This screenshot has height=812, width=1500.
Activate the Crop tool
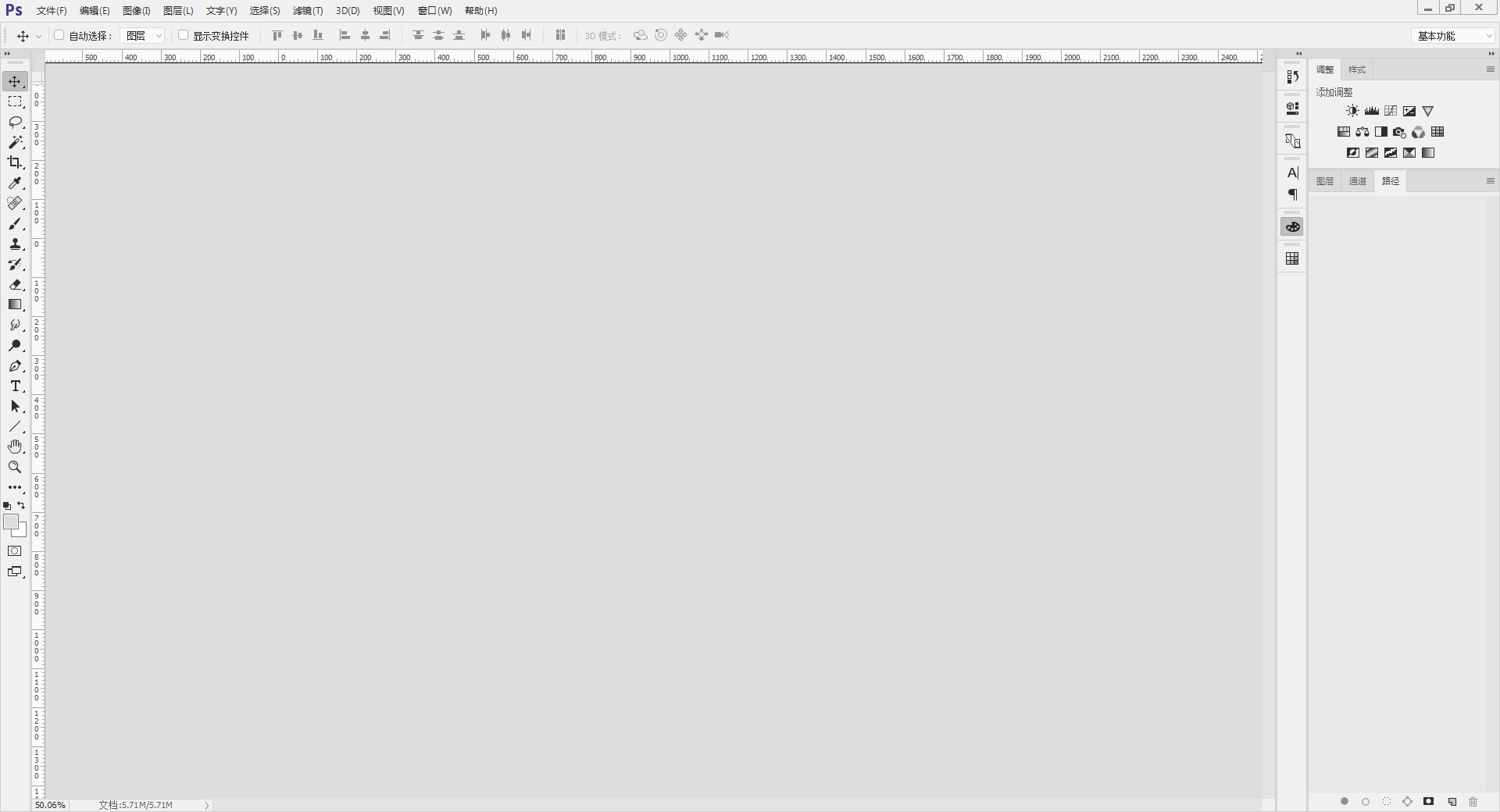(15, 162)
